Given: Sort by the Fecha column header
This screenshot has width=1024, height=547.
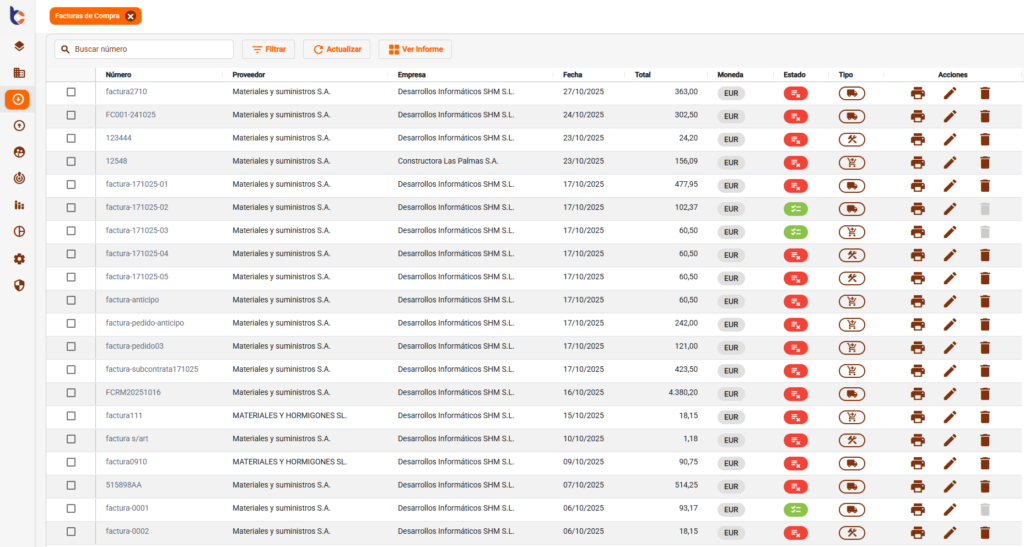Looking at the screenshot, I should click(x=572, y=75).
